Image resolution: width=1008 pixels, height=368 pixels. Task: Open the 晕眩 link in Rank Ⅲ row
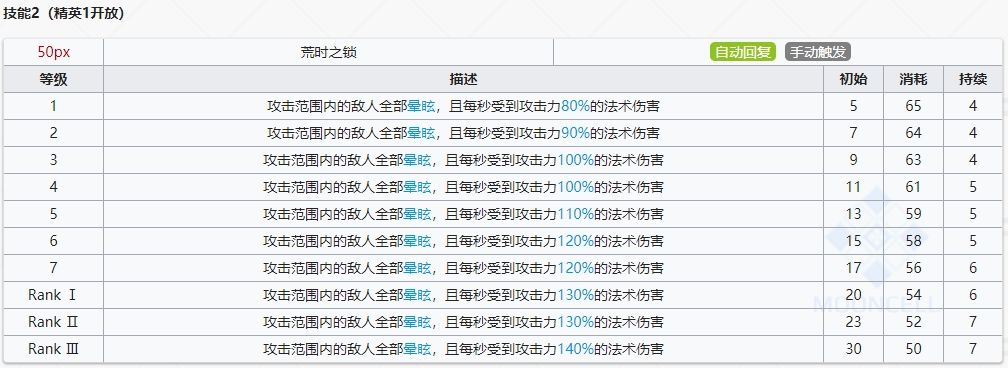click(x=417, y=349)
